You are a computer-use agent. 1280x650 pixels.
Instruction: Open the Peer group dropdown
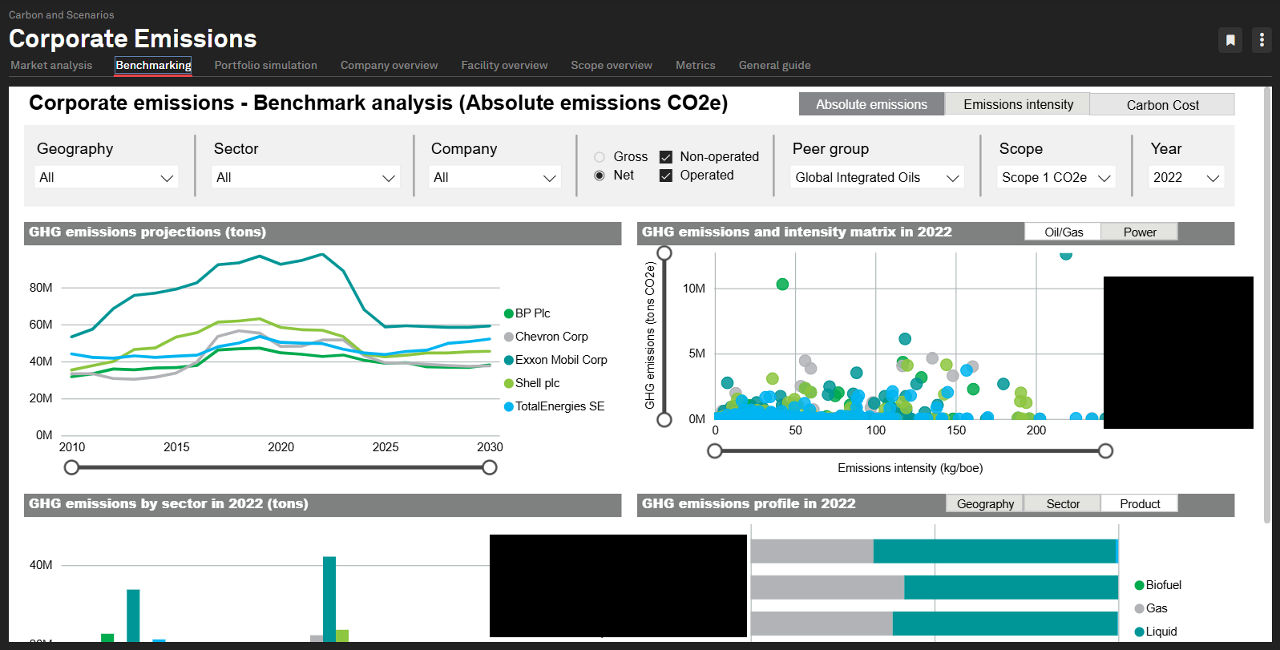click(877, 177)
